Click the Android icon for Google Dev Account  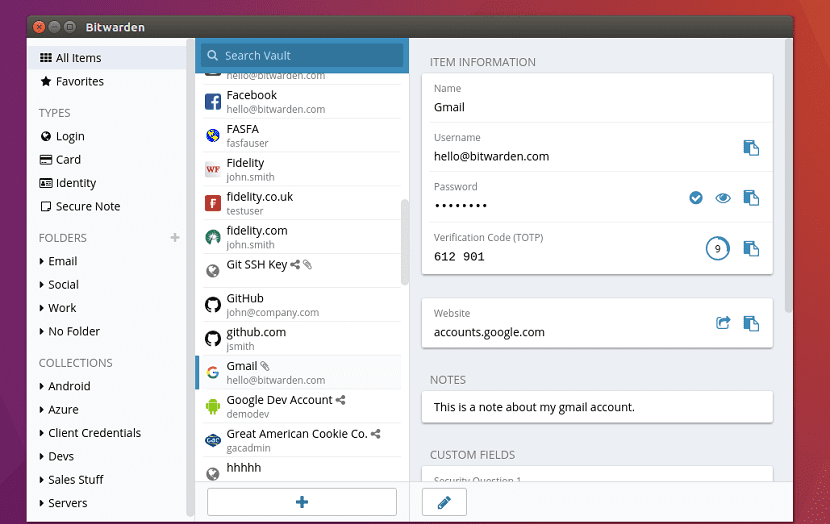pos(213,406)
